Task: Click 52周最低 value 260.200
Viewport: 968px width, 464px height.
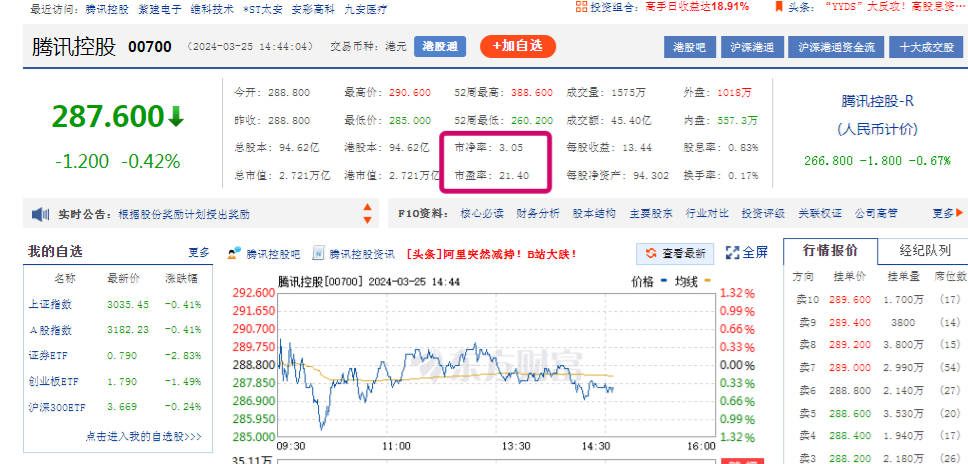Action: 532,120
